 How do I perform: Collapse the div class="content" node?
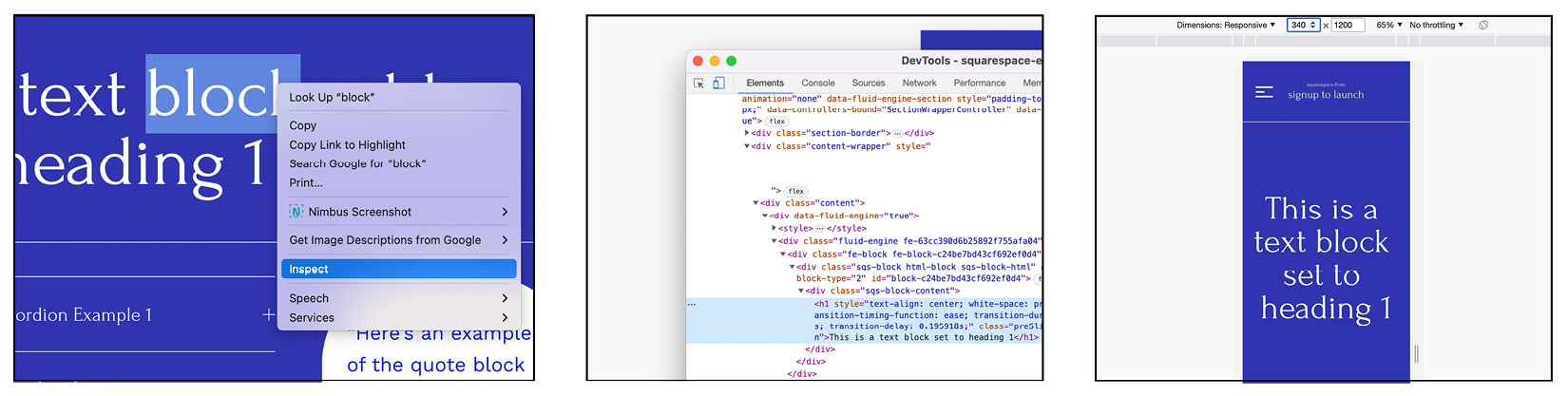tap(755, 203)
